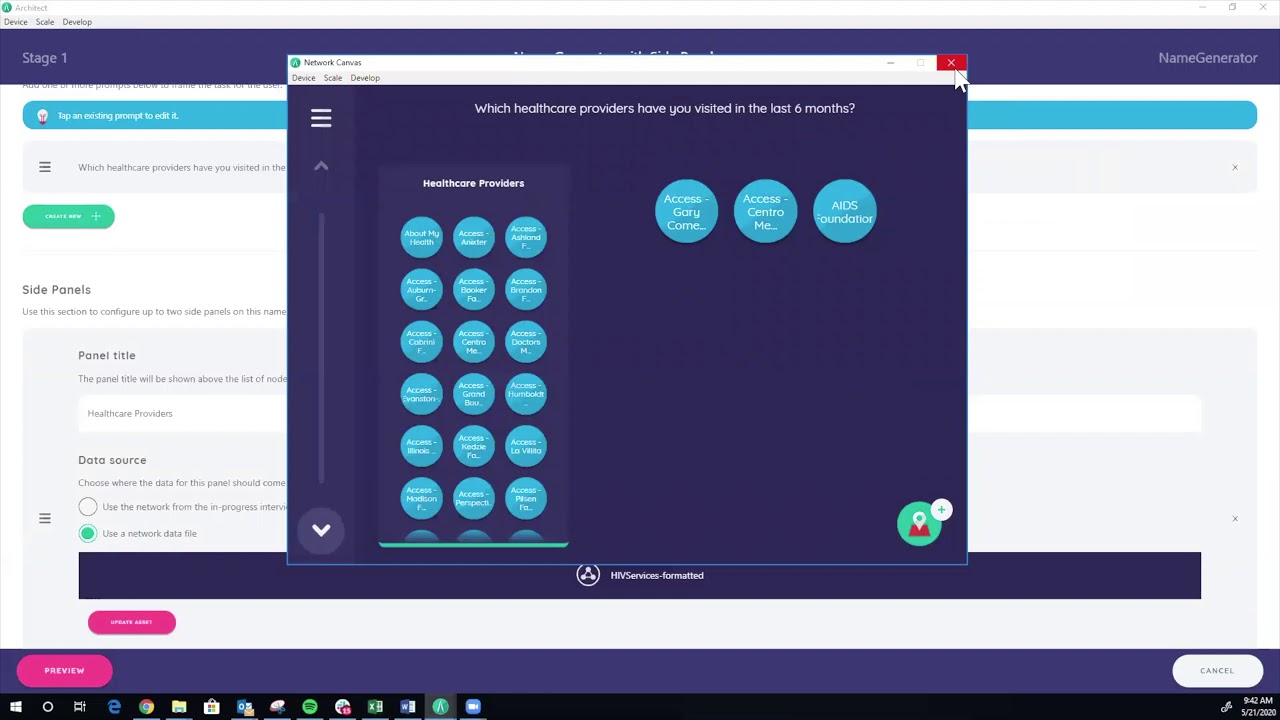Select the 'Access - Evanston' node

coord(421,394)
